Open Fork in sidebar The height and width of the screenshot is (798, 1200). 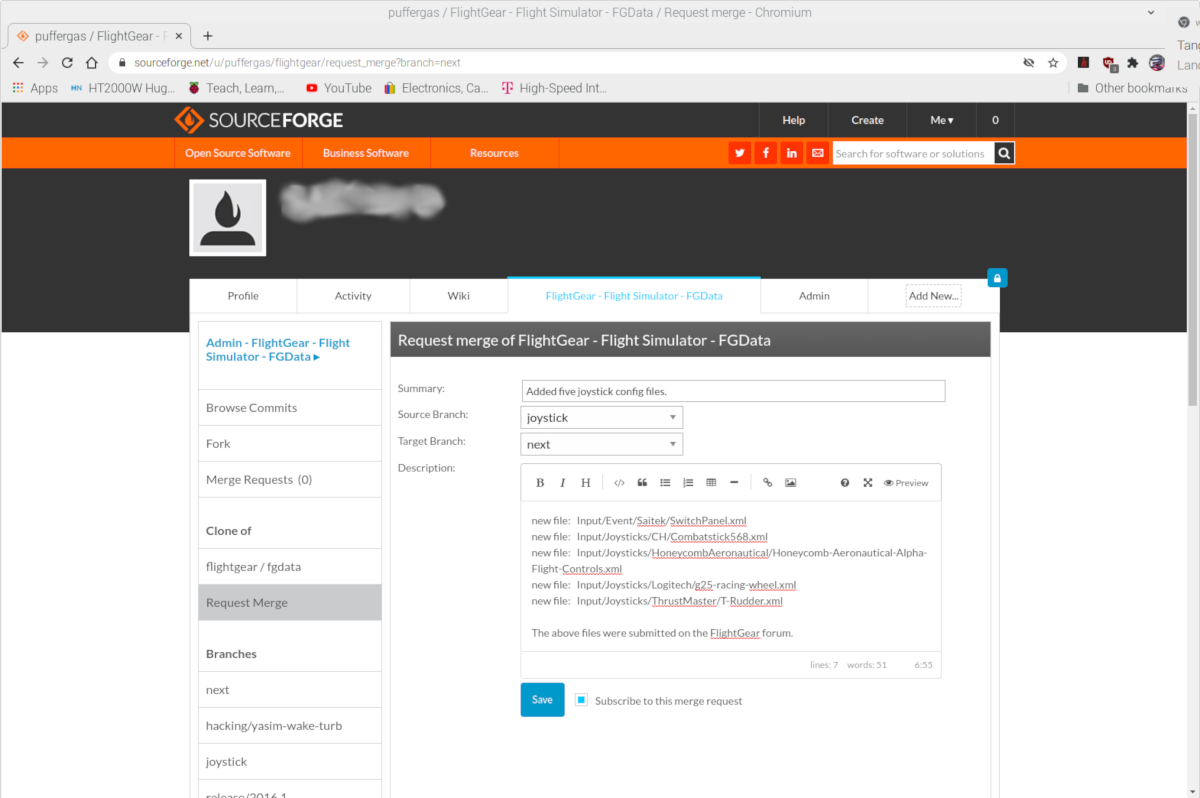click(x=290, y=443)
